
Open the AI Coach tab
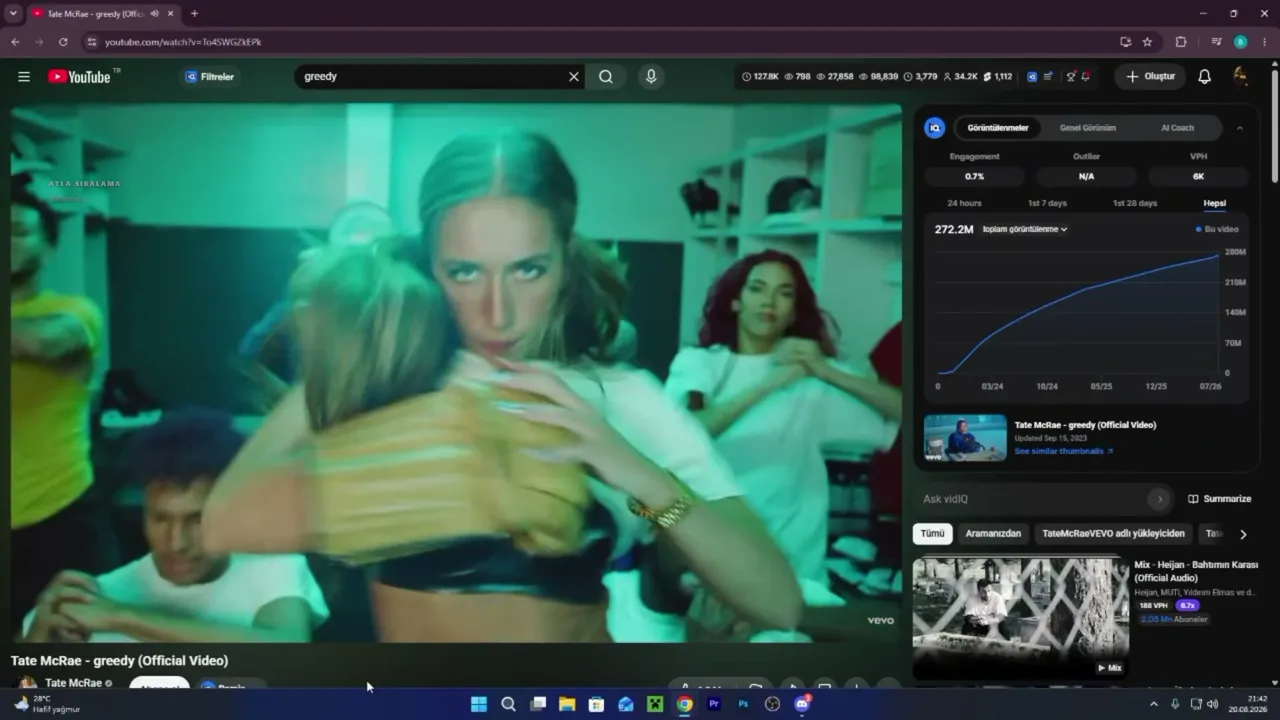pos(1177,128)
